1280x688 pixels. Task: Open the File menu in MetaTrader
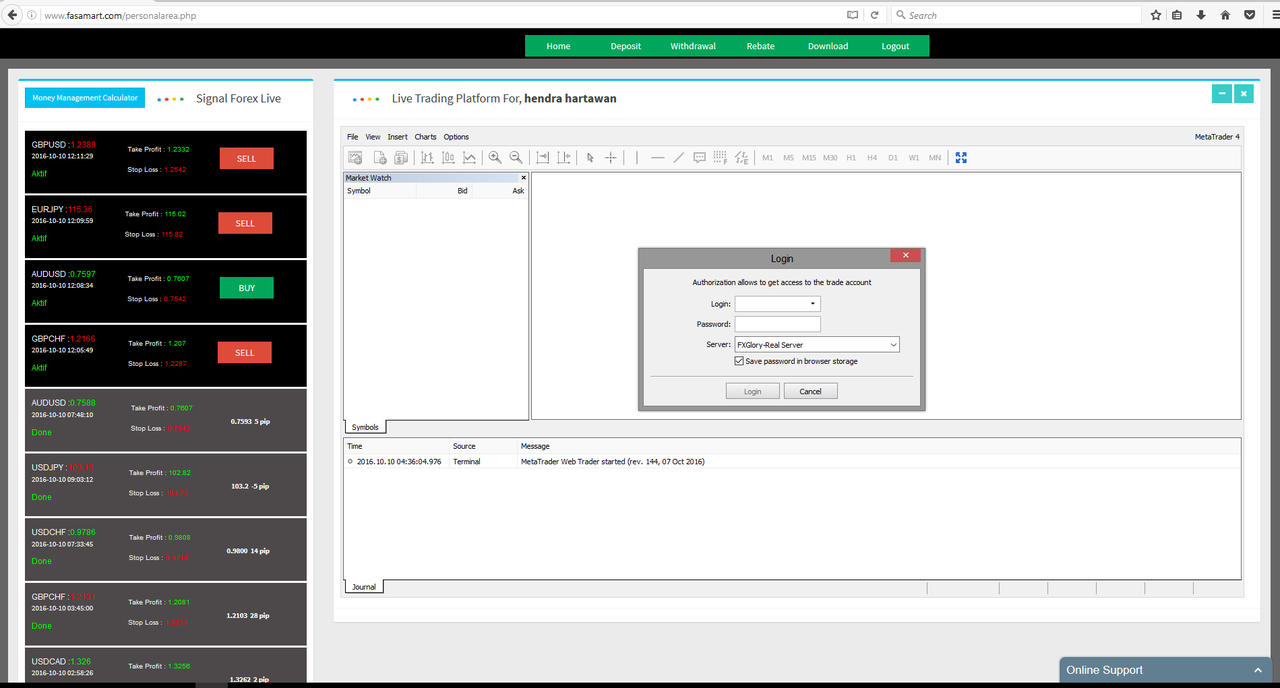[352, 137]
